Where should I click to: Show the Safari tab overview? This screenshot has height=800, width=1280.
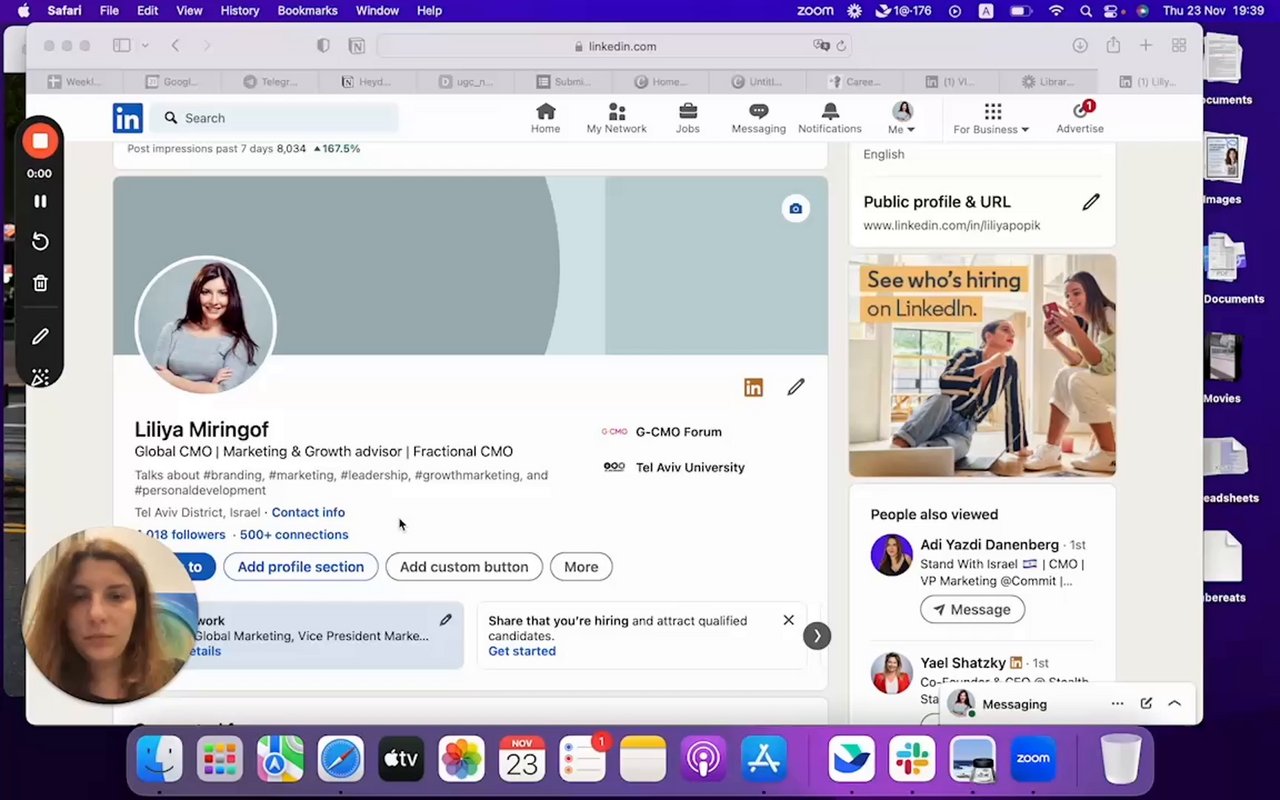1179,46
